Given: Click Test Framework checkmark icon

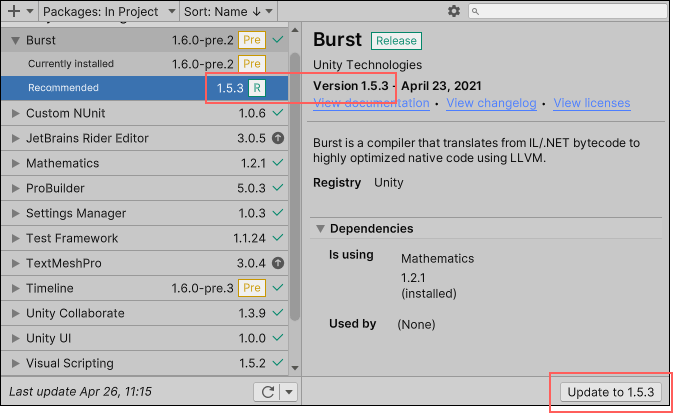Looking at the screenshot, I should click(x=278, y=238).
